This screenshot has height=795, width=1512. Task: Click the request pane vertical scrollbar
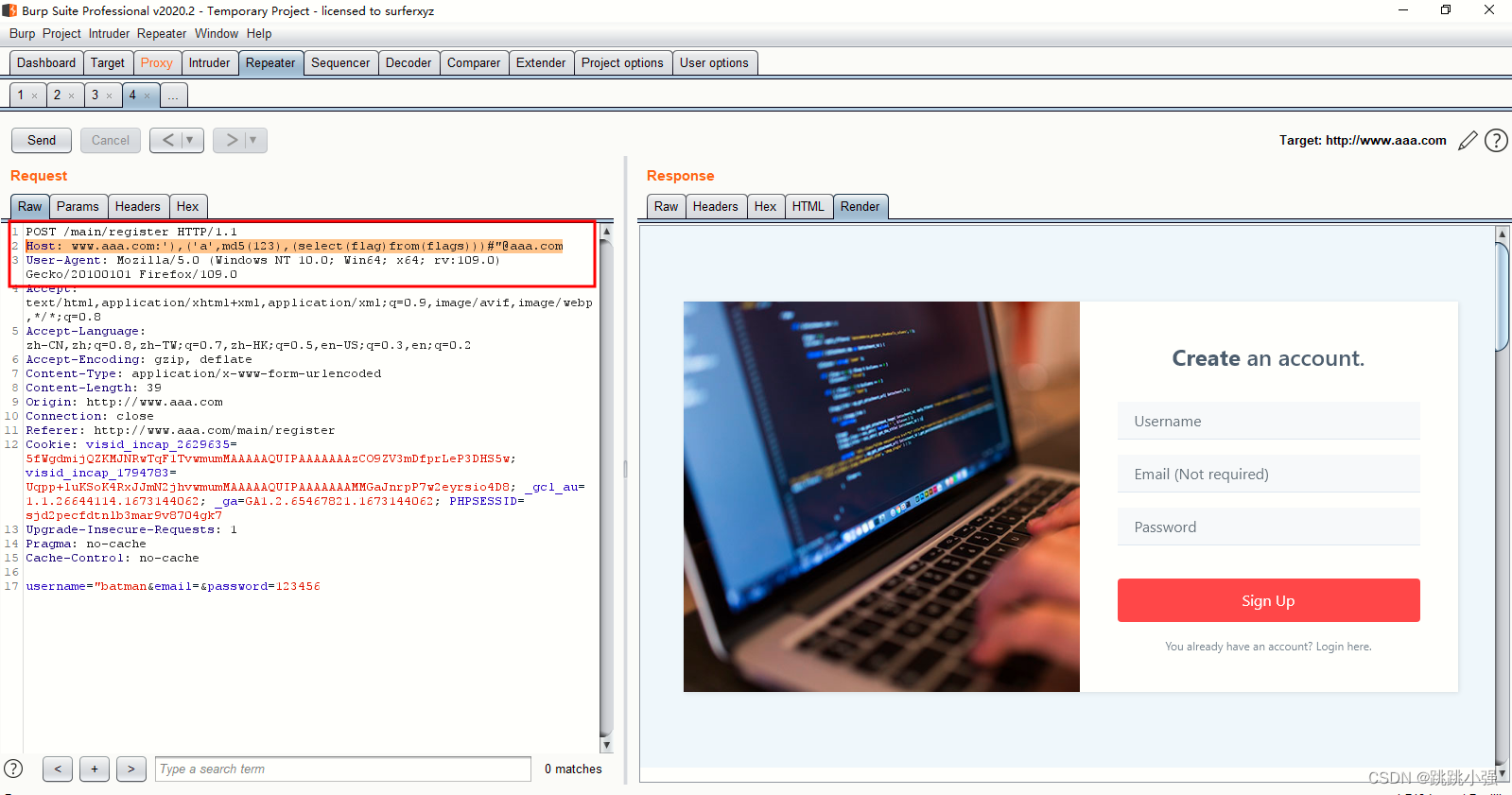(x=606, y=487)
